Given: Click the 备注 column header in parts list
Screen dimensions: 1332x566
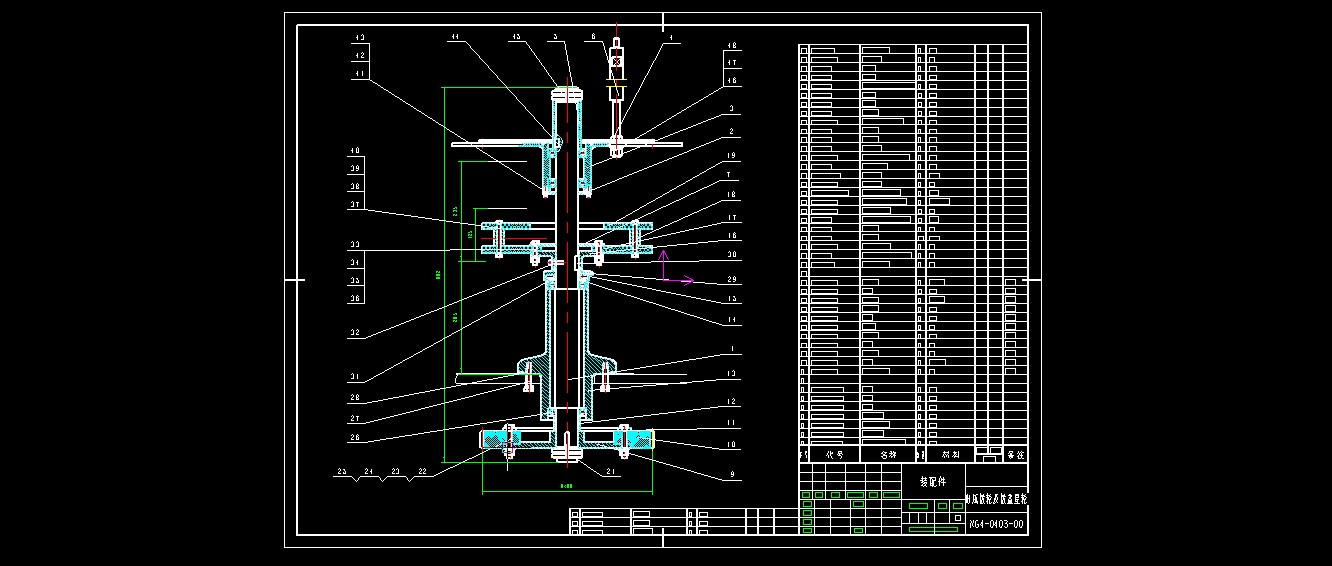Looking at the screenshot, I should 1016,453.
